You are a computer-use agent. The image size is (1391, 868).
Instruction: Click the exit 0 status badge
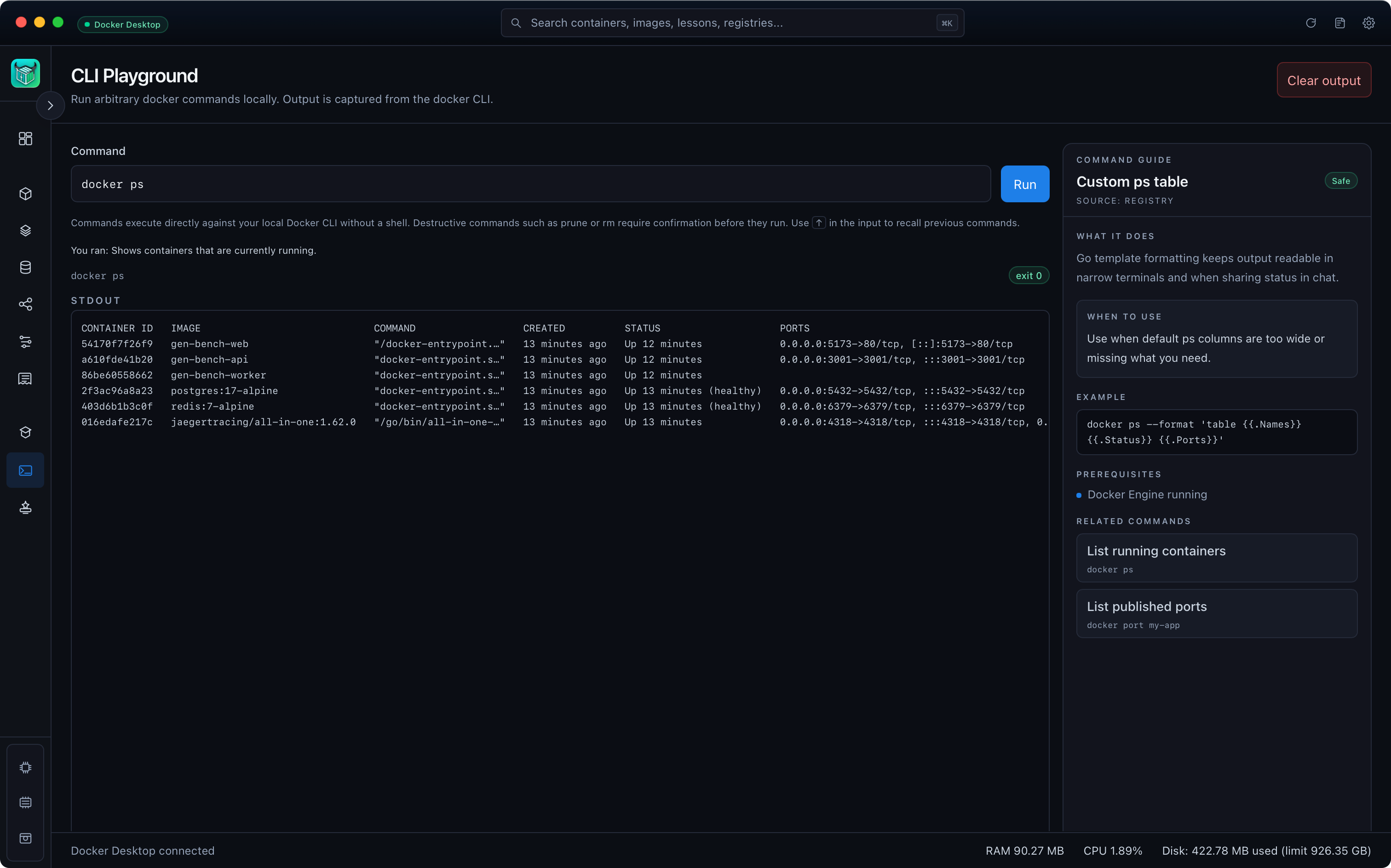point(1029,275)
